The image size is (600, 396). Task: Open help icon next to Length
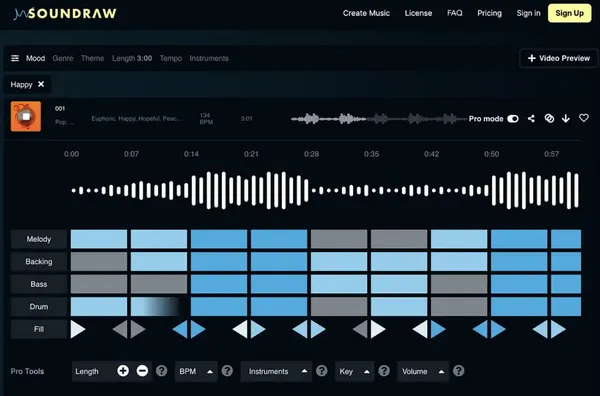tap(161, 371)
